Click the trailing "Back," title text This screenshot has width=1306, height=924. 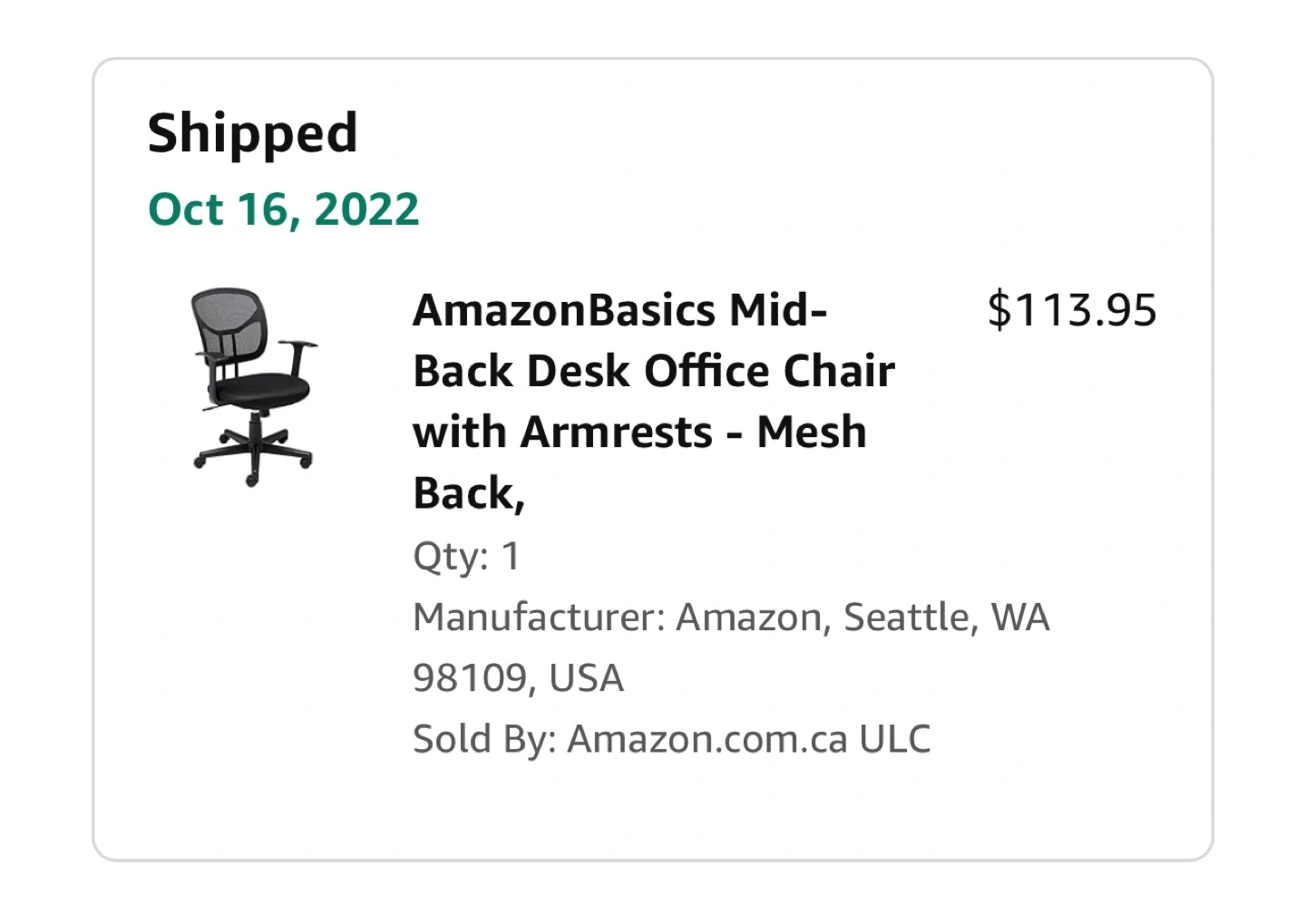[x=469, y=493]
